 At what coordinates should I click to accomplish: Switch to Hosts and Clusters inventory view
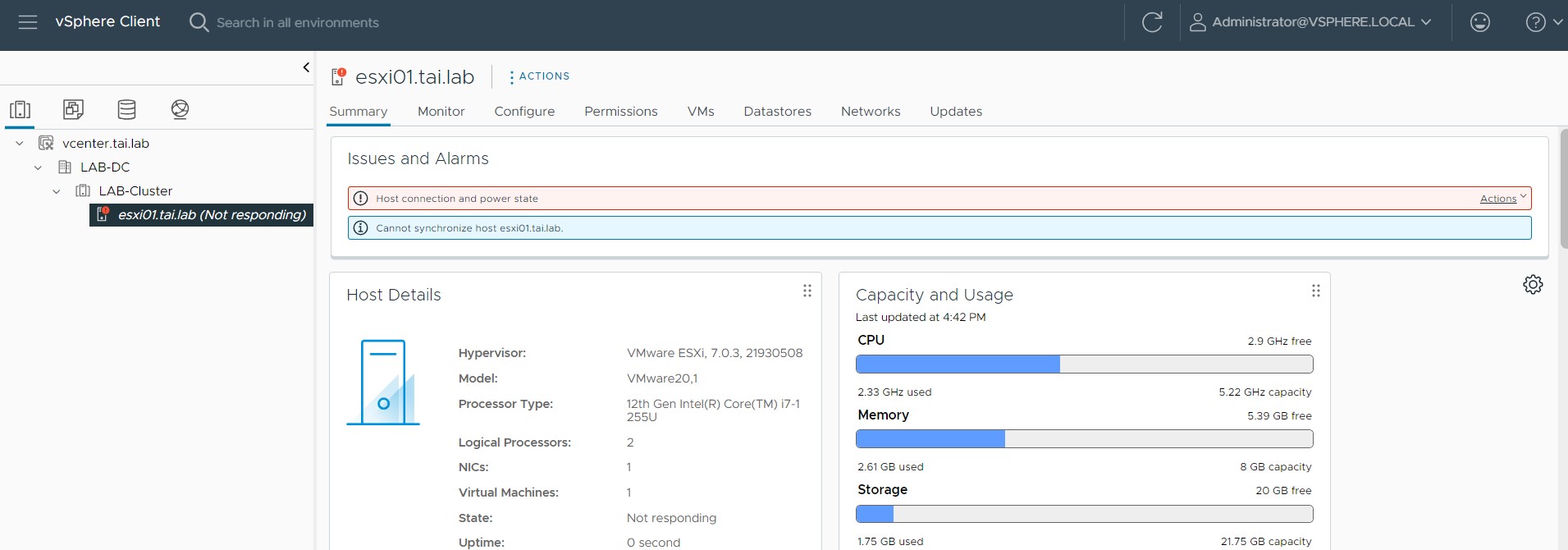tap(20, 109)
